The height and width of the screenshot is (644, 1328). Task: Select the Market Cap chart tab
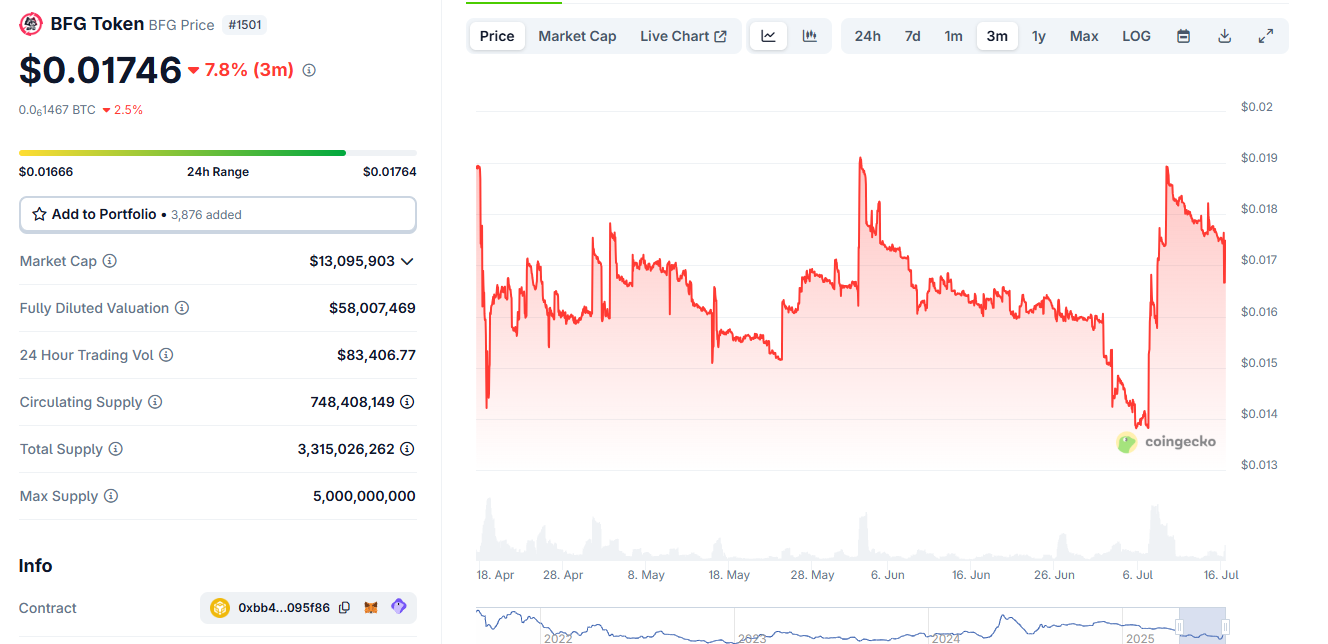click(x=577, y=36)
